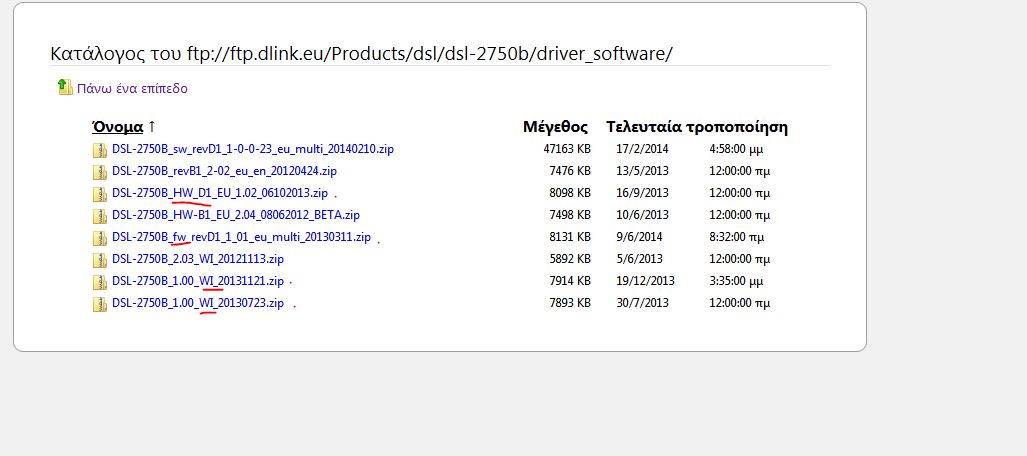Click the date 30/7/2013
Viewport: 1027px width, 456px height.
point(643,303)
